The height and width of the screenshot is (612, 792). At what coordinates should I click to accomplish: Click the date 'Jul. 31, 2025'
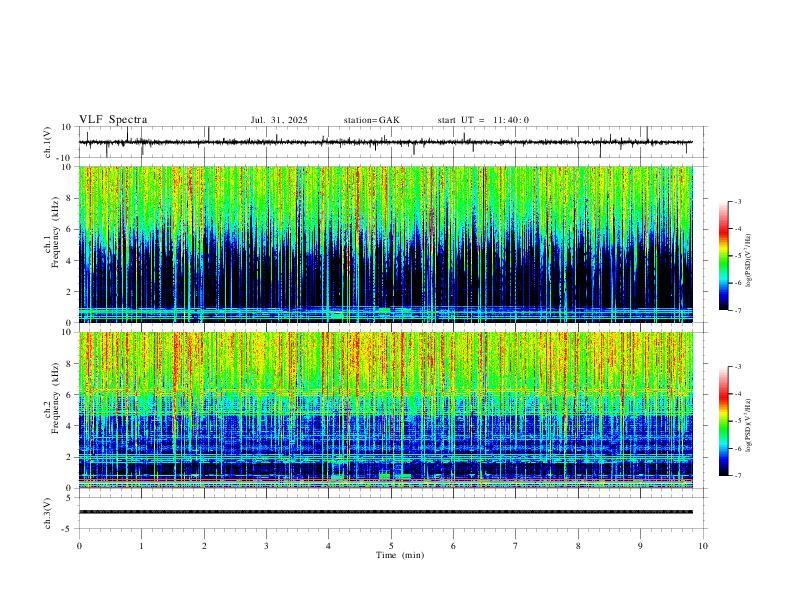pyautogui.click(x=279, y=120)
